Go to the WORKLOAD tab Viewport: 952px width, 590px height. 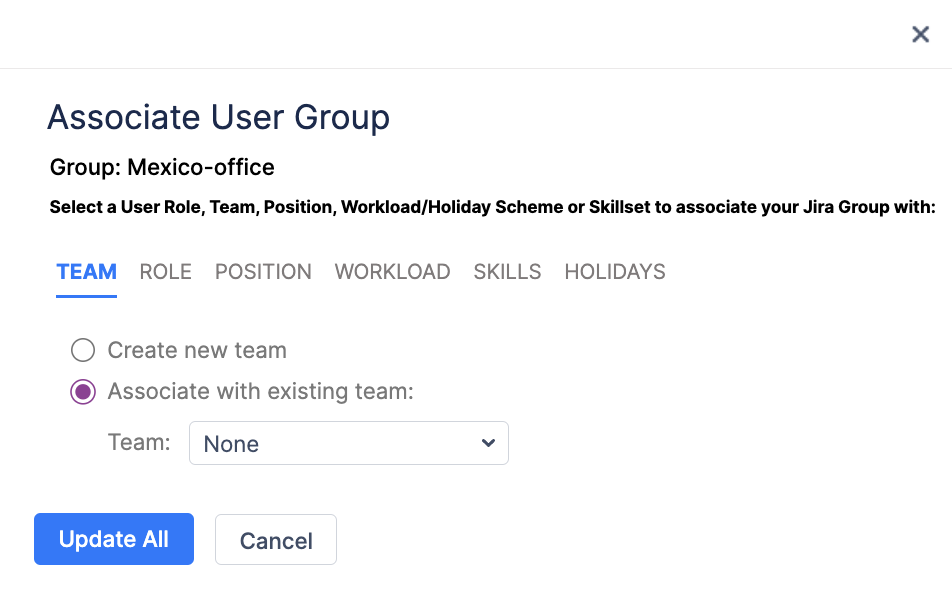pyautogui.click(x=392, y=272)
